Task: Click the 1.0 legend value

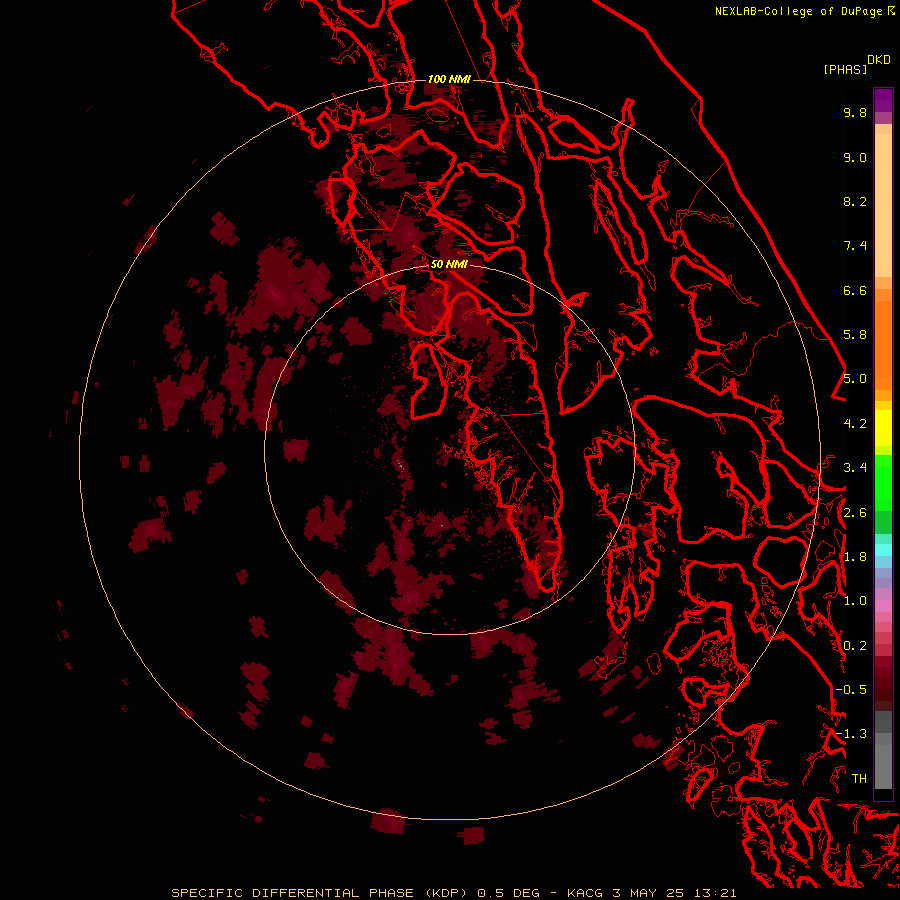Action: coord(855,601)
